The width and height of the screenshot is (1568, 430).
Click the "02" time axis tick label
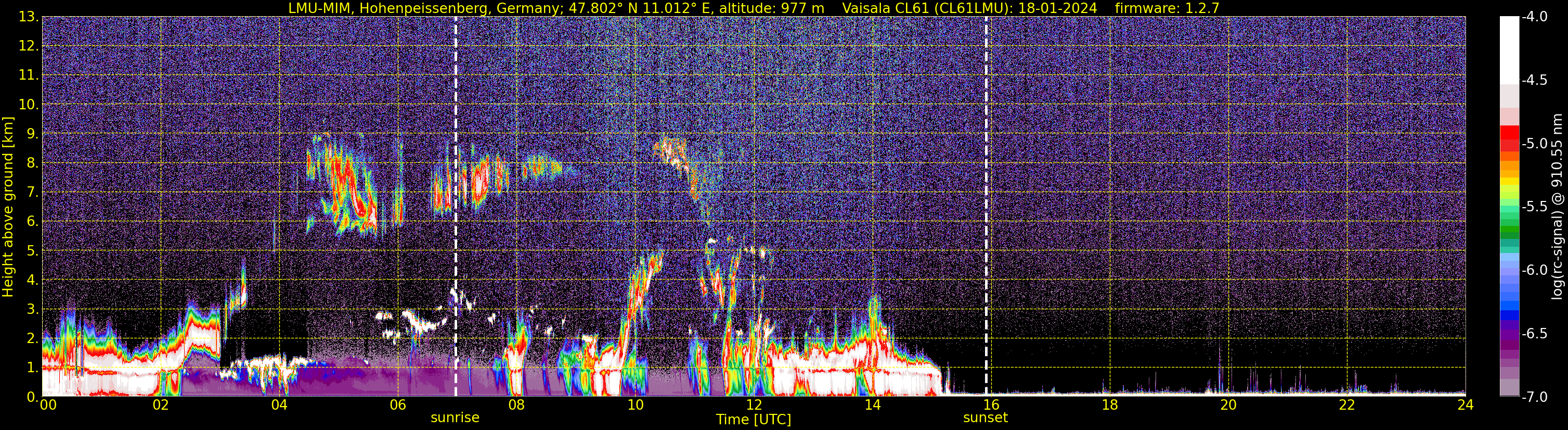161,406
